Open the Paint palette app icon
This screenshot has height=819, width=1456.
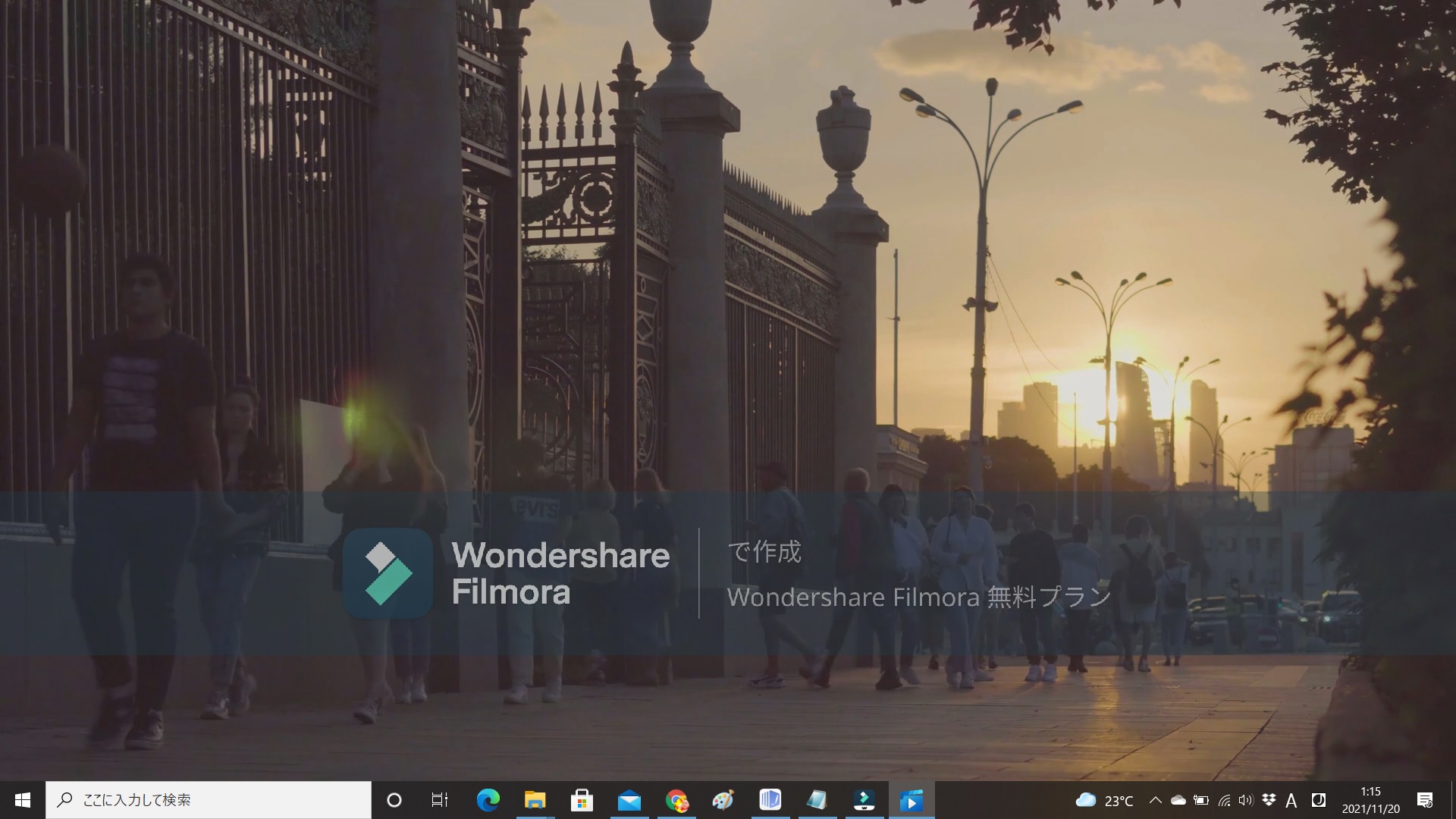click(x=723, y=800)
